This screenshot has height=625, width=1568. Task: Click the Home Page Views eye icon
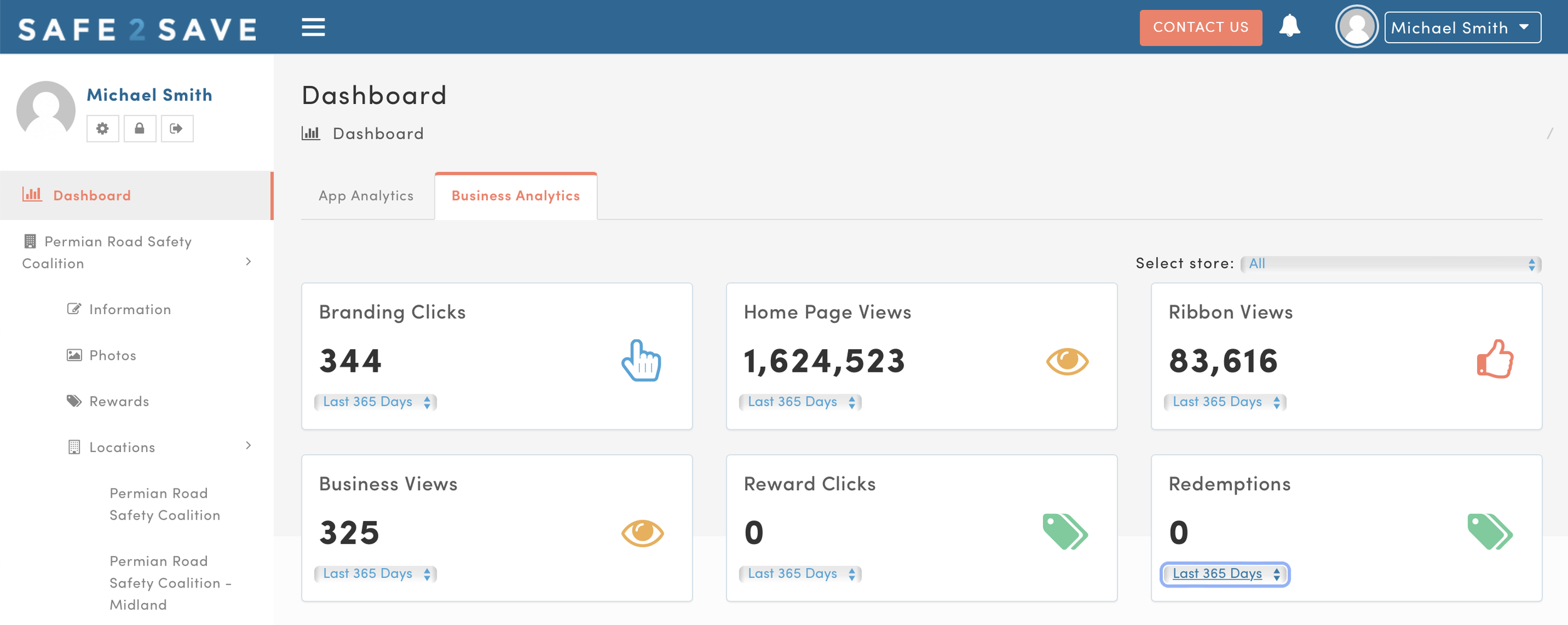1067,361
